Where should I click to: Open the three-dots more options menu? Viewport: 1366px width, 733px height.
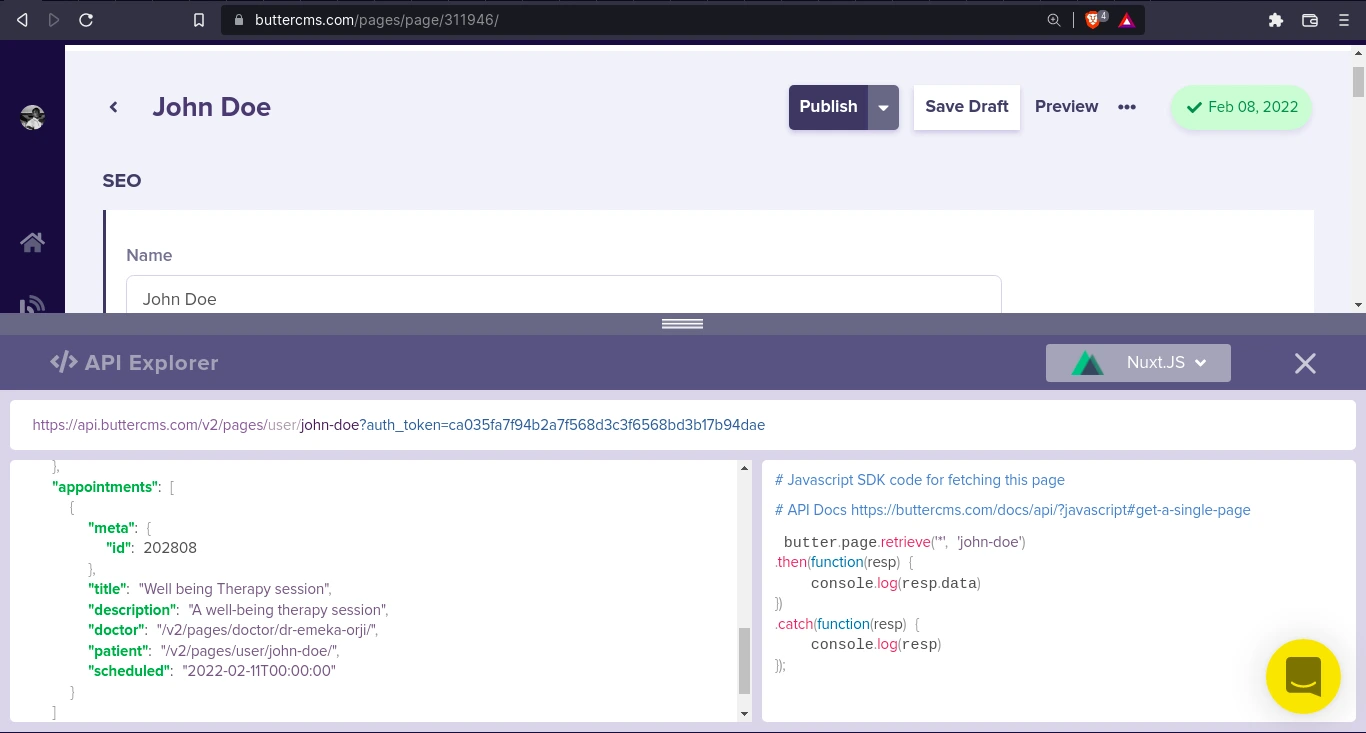click(x=1127, y=107)
